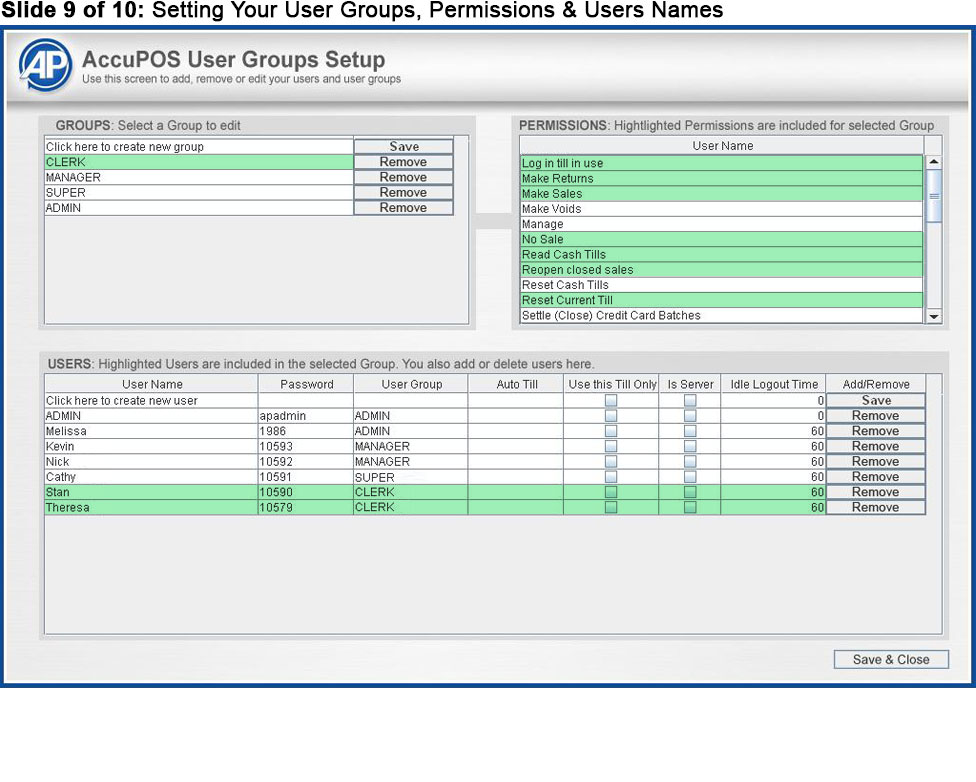Select Kevin's password cell '10593'
976x782 pixels.
click(x=306, y=446)
